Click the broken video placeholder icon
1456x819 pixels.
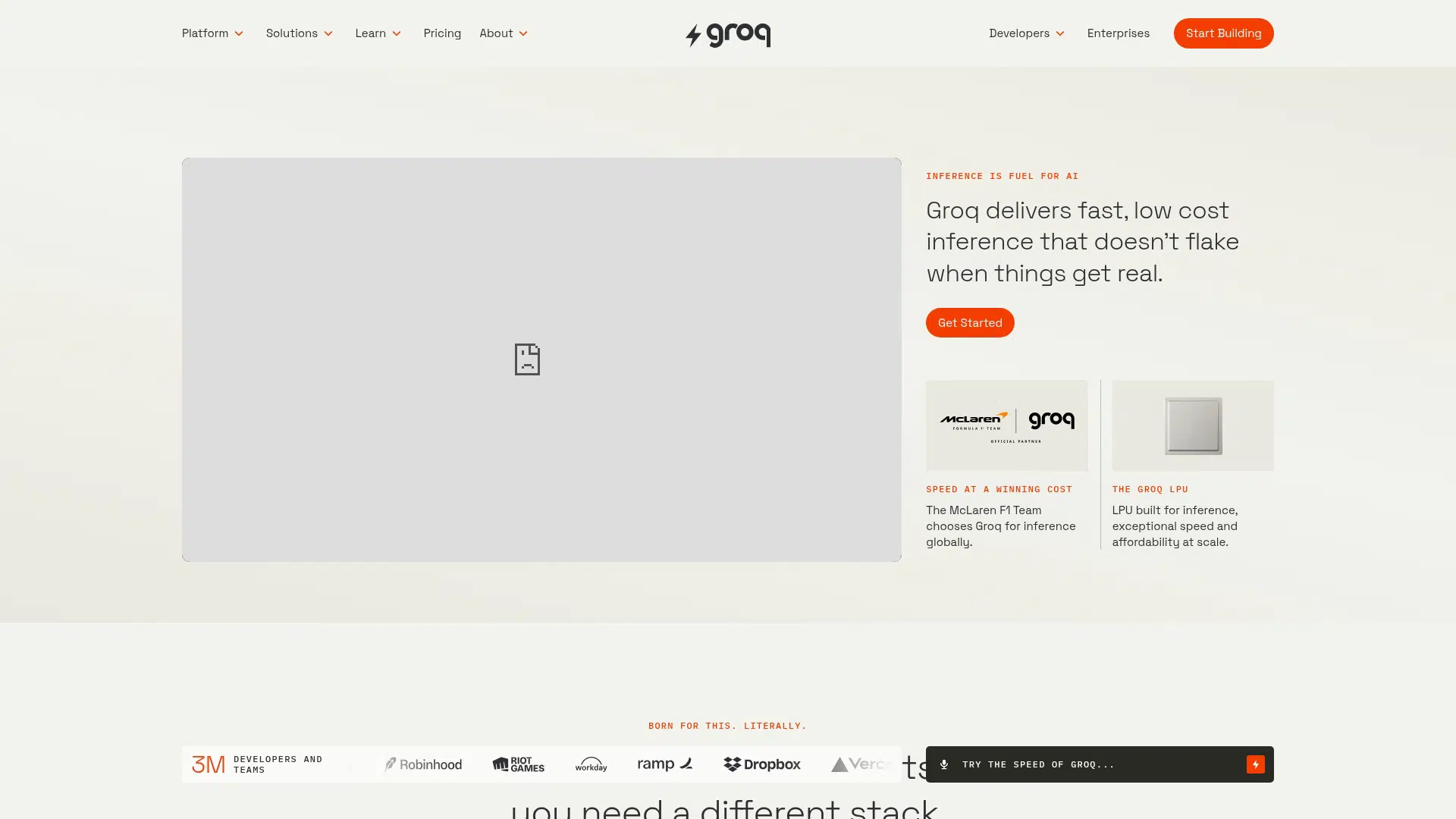pyautogui.click(x=527, y=359)
